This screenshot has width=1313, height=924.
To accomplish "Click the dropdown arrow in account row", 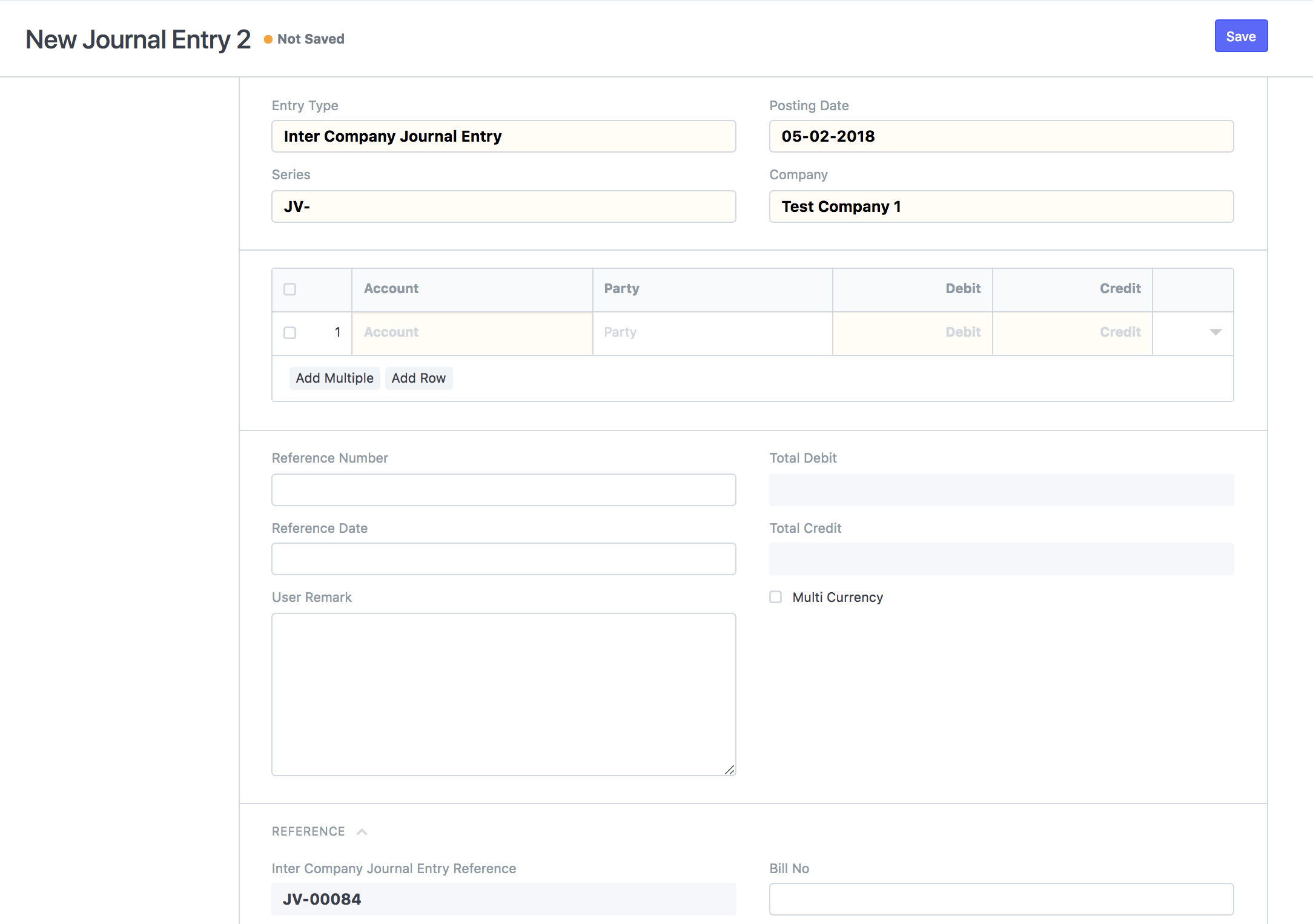I will coord(1215,331).
